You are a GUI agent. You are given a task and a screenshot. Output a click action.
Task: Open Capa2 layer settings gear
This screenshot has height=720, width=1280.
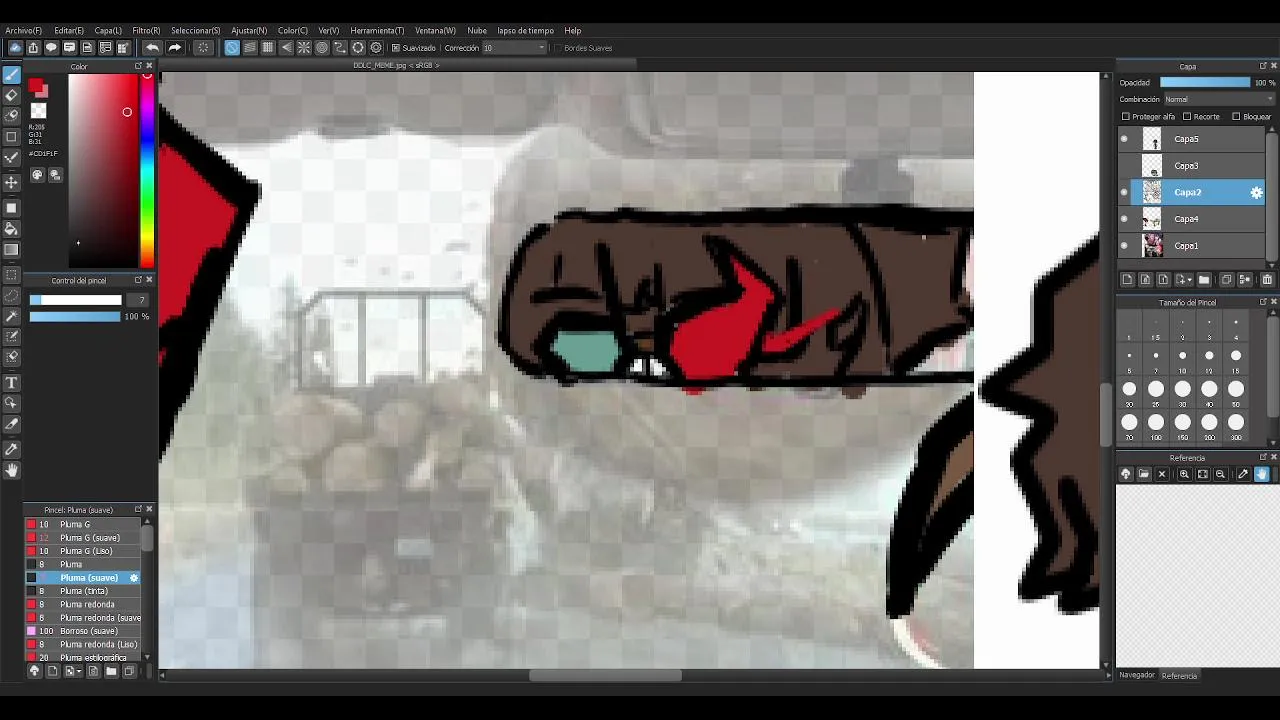pyautogui.click(x=1257, y=192)
